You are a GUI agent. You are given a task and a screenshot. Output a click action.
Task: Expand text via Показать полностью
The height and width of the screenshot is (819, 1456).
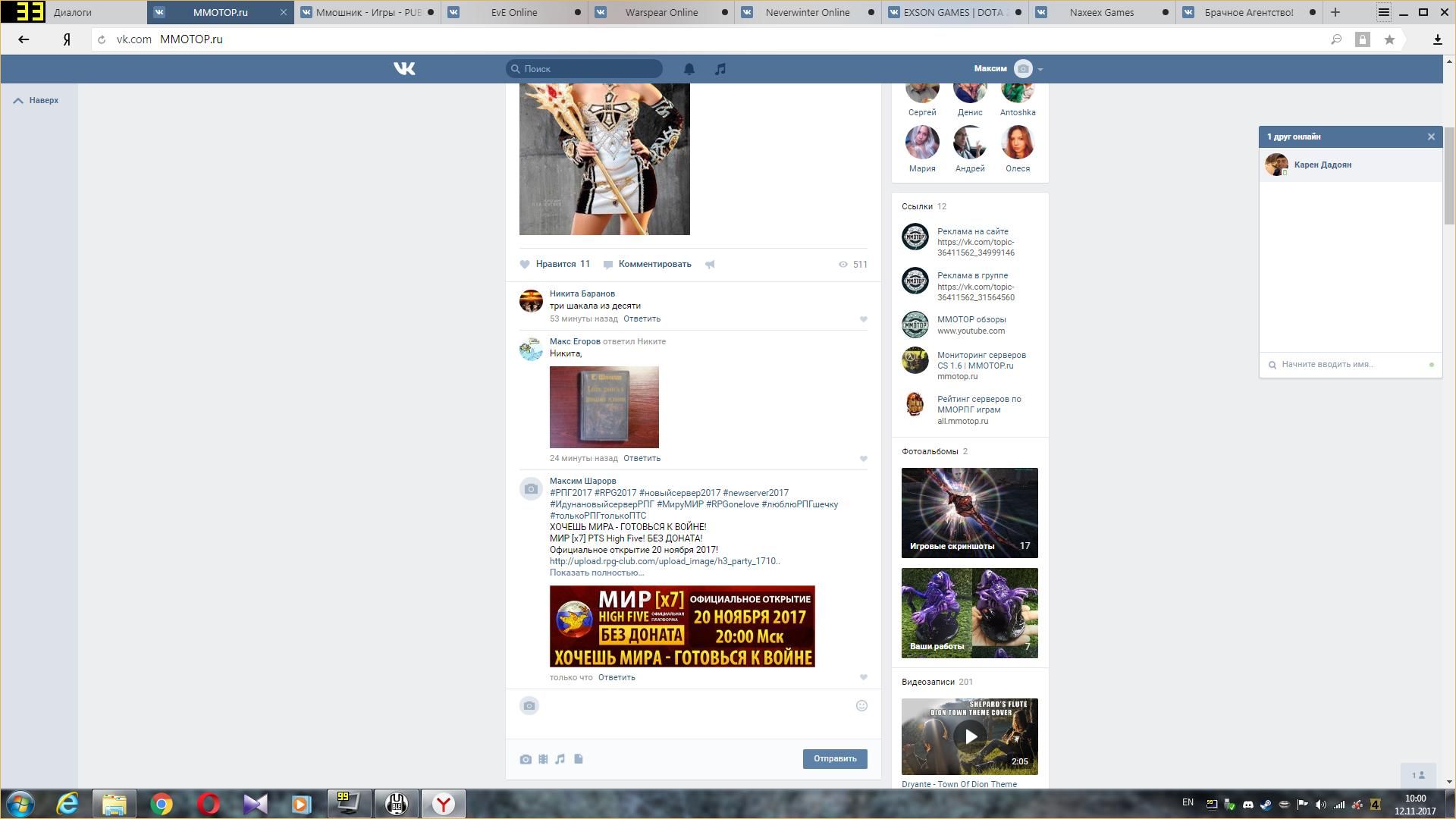(596, 573)
